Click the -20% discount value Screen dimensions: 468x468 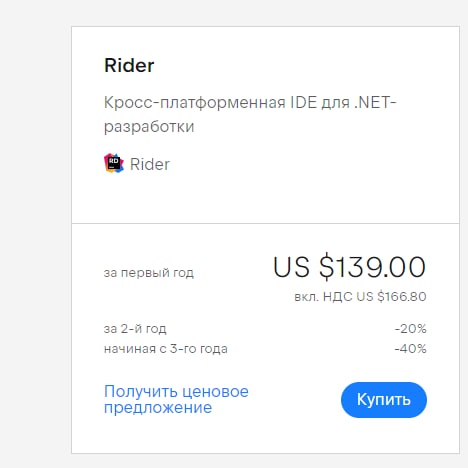[410, 329]
